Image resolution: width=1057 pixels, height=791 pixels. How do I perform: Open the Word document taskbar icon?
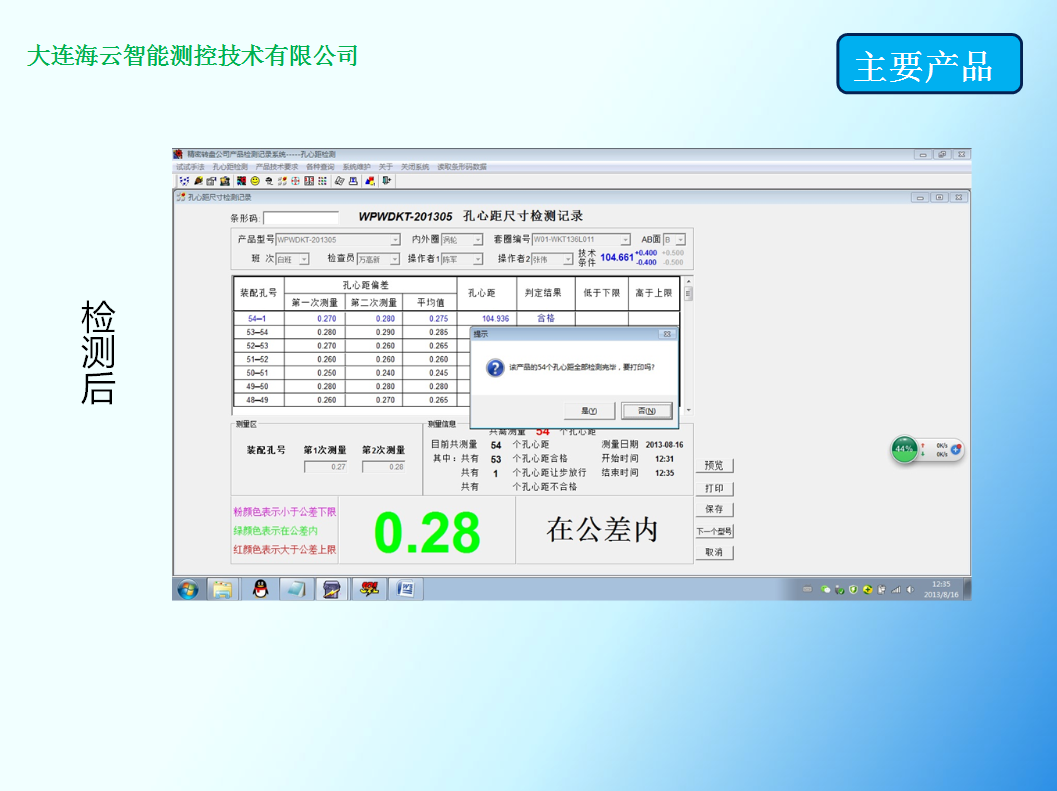[405, 589]
